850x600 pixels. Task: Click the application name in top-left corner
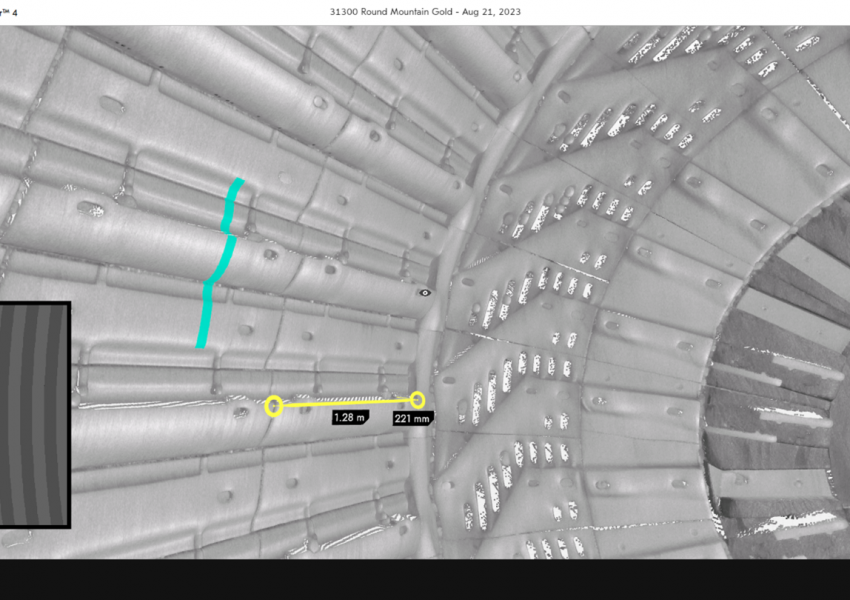pos(10,11)
